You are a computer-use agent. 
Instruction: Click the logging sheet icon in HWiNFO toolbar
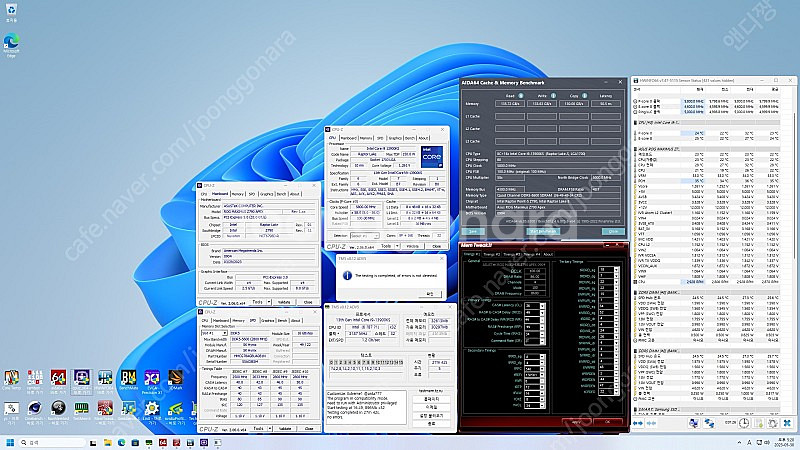(759, 423)
